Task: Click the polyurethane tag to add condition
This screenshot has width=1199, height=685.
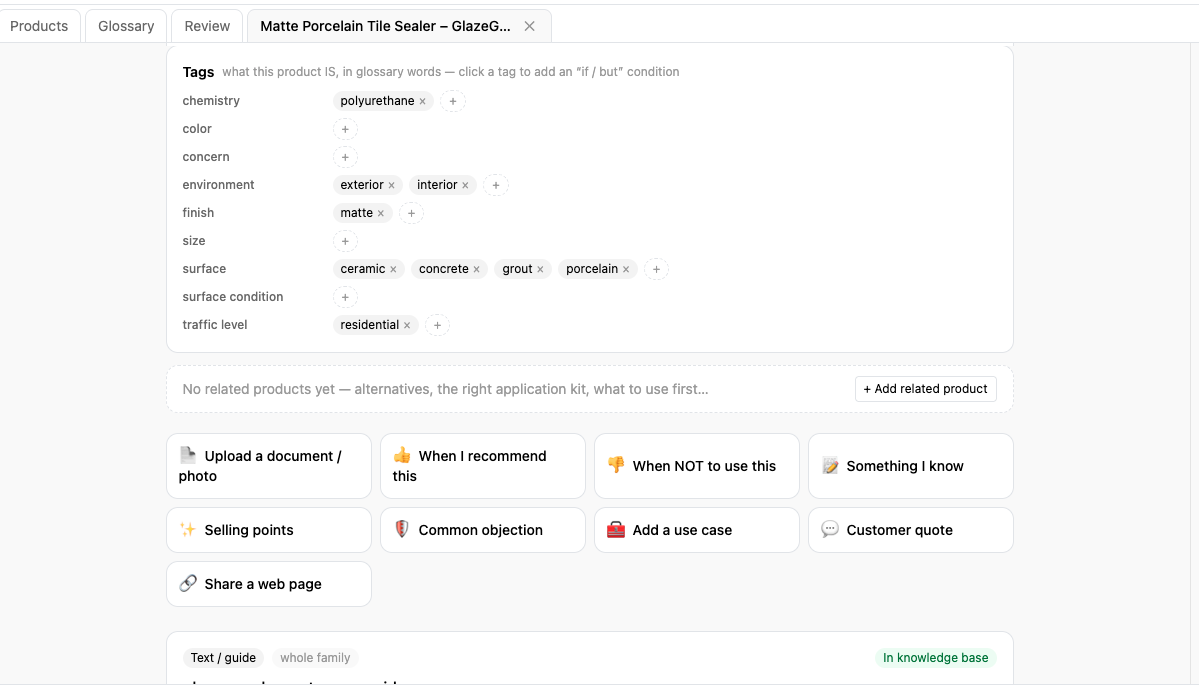Action: 377,101
